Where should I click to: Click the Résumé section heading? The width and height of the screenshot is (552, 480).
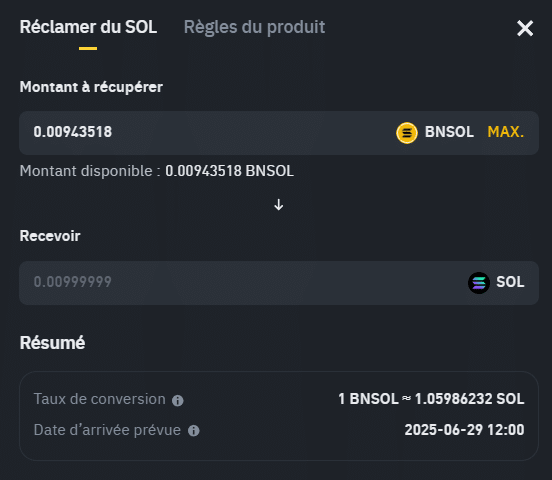tap(52, 343)
